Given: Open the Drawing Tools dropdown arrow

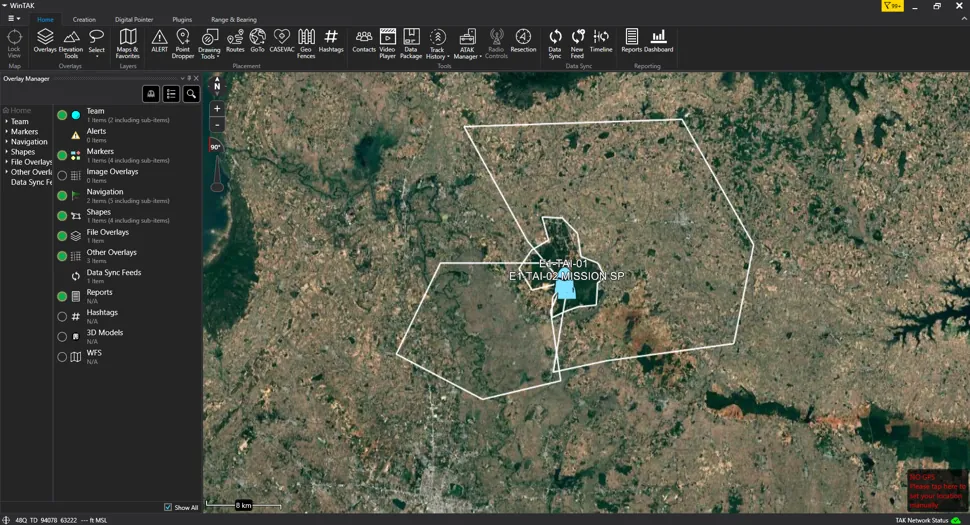Looking at the screenshot, I should pos(219,57).
